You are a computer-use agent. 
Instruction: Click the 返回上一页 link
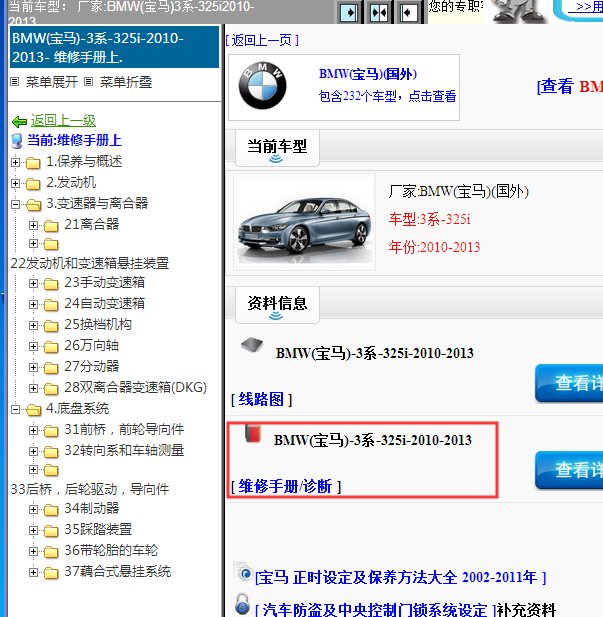[262, 40]
